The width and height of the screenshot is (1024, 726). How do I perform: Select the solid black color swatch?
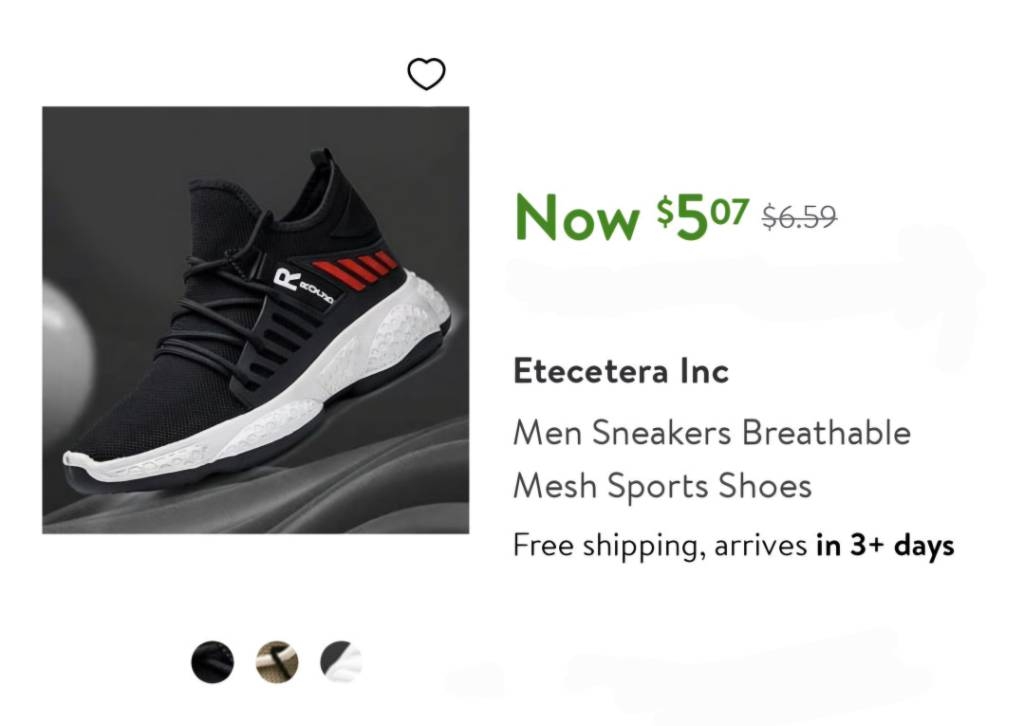click(x=212, y=662)
